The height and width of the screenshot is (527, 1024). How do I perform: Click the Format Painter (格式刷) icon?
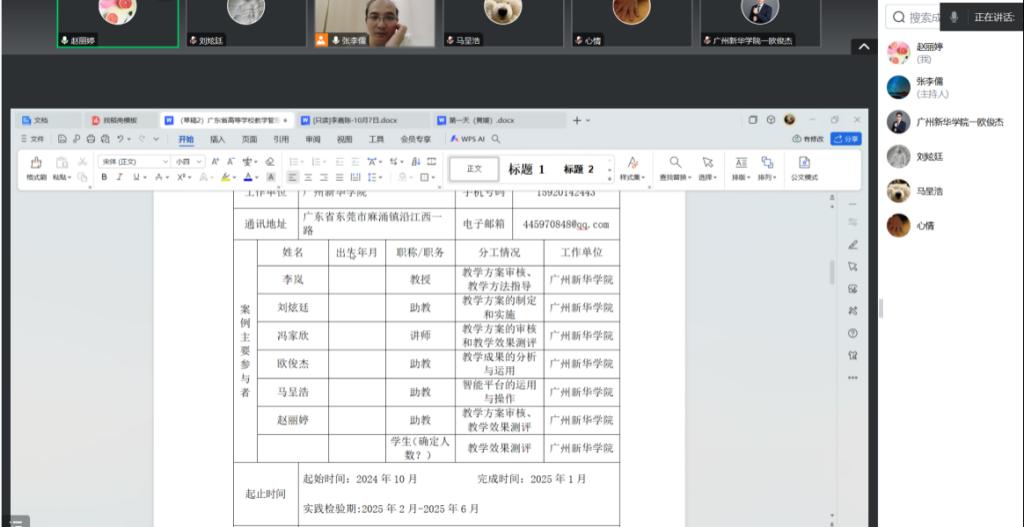[x=36, y=162]
